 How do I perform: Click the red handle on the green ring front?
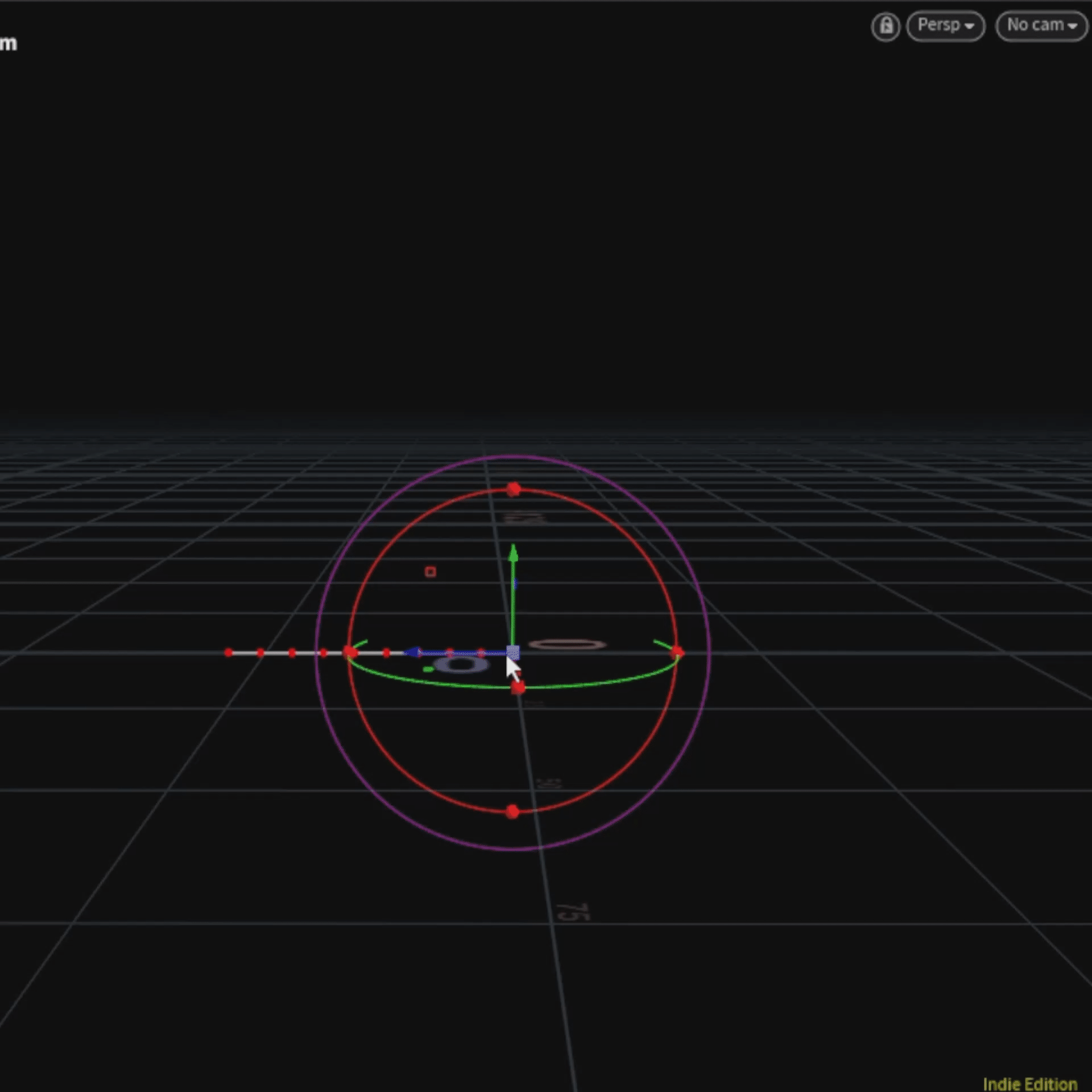point(518,688)
